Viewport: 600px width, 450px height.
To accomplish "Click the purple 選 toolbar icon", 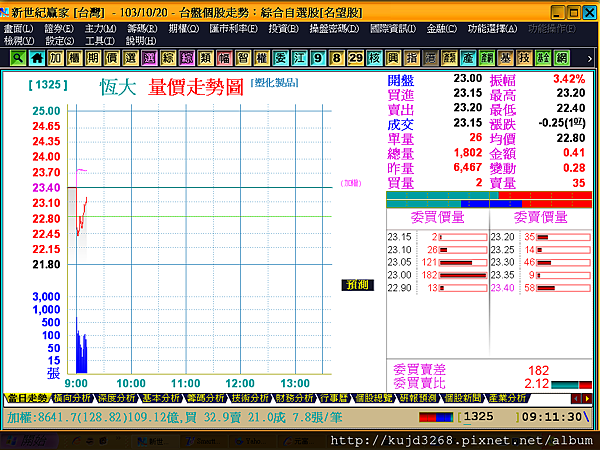I will click(149, 58).
